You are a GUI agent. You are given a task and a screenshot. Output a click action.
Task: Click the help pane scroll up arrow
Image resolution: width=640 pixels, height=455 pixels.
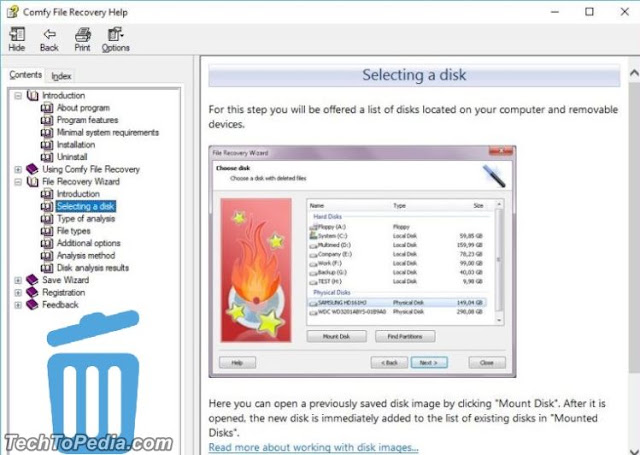[634, 73]
